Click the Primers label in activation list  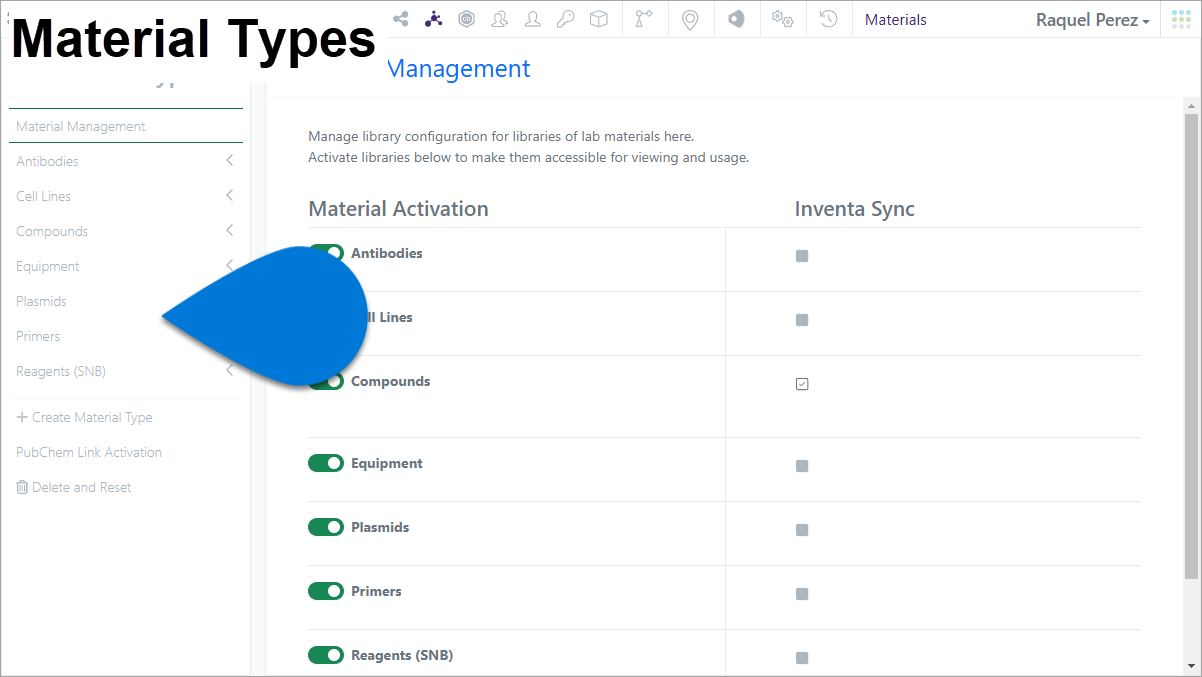point(376,591)
